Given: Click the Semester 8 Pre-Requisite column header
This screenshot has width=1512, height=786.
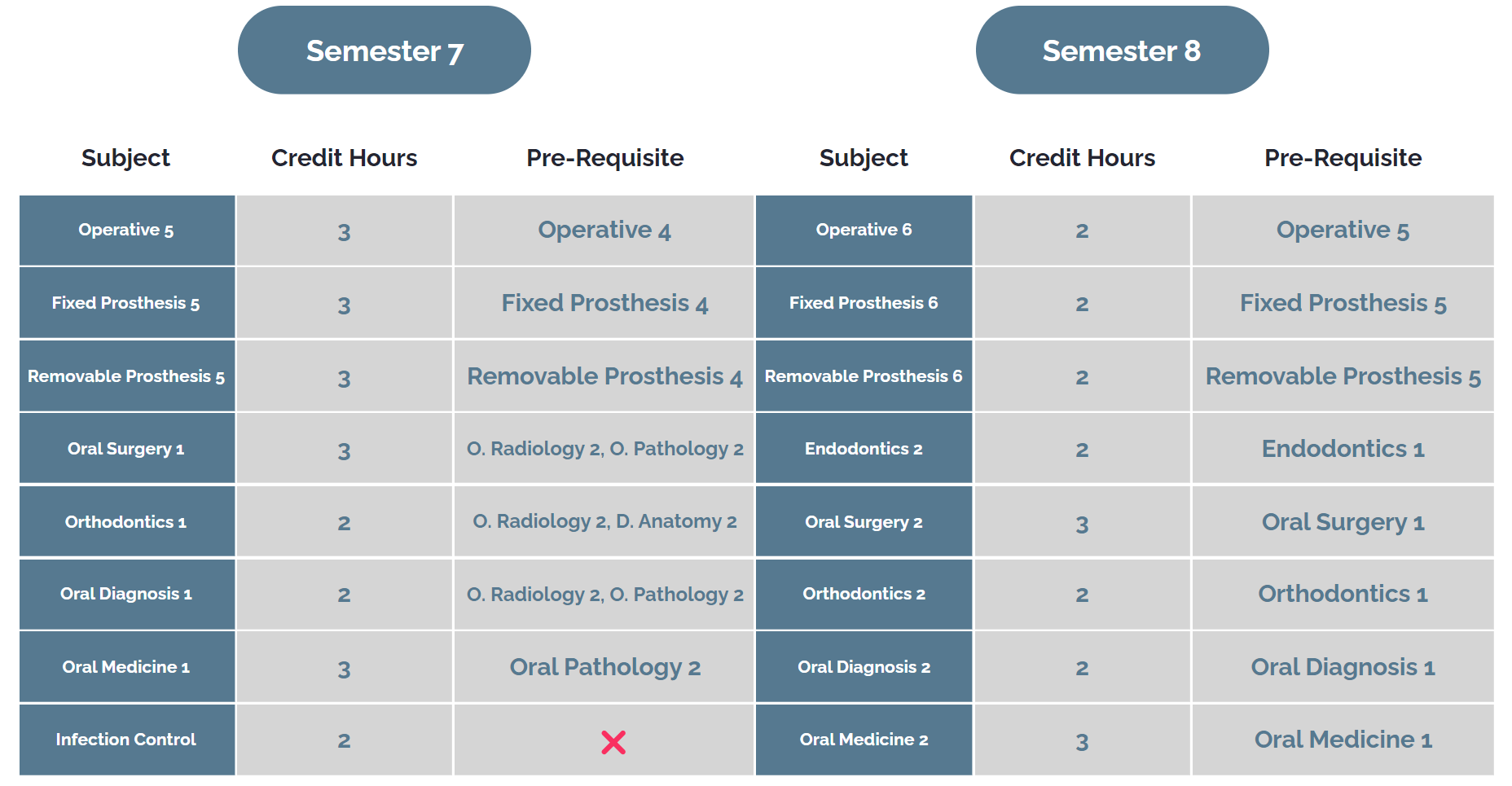Looking at the screenshot, I should [x=1343, y=158].
